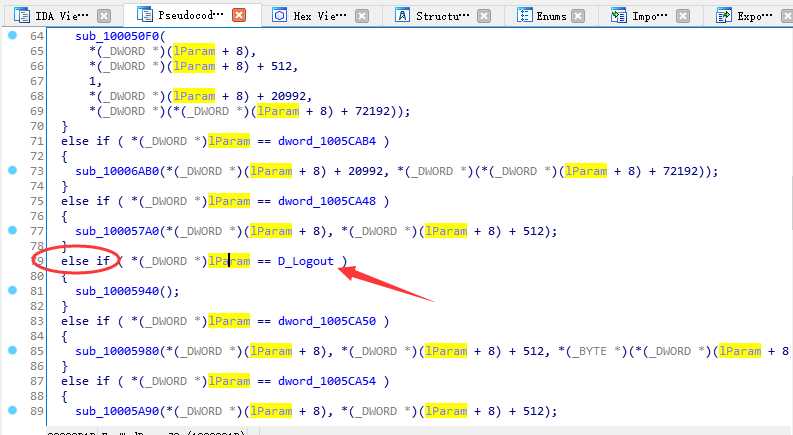
Task: Click line number 72
Action: [36, 156]
